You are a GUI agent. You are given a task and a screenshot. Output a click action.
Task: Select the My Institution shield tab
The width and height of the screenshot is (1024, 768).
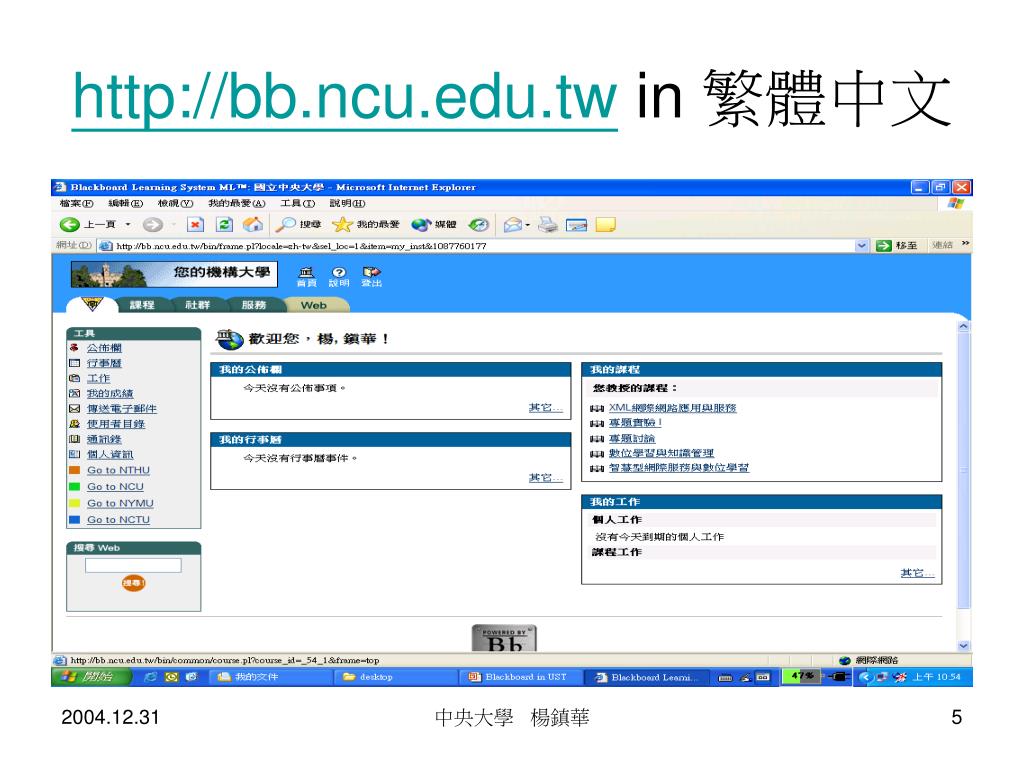(92, 304)
